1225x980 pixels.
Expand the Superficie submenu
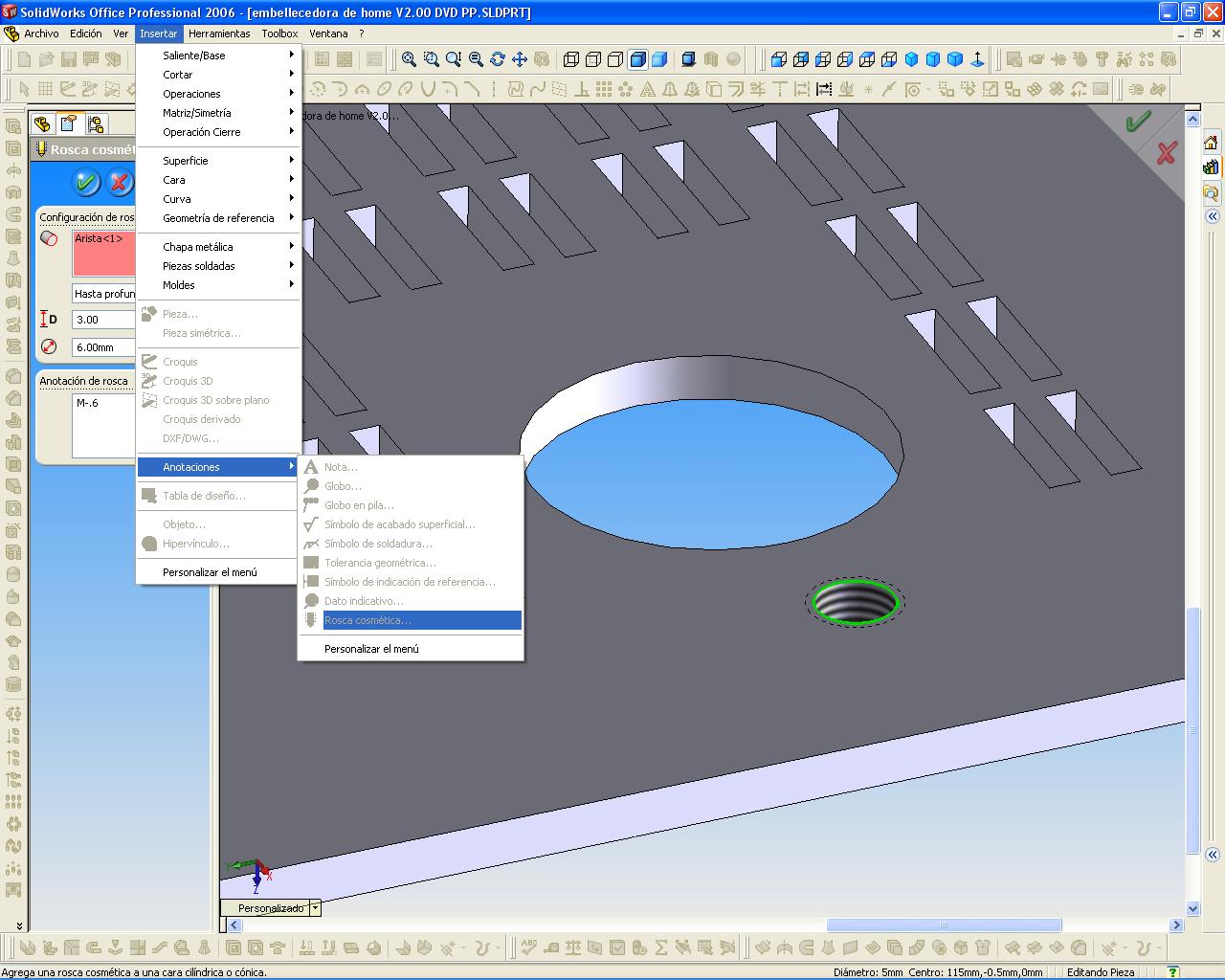pos(218,161)
